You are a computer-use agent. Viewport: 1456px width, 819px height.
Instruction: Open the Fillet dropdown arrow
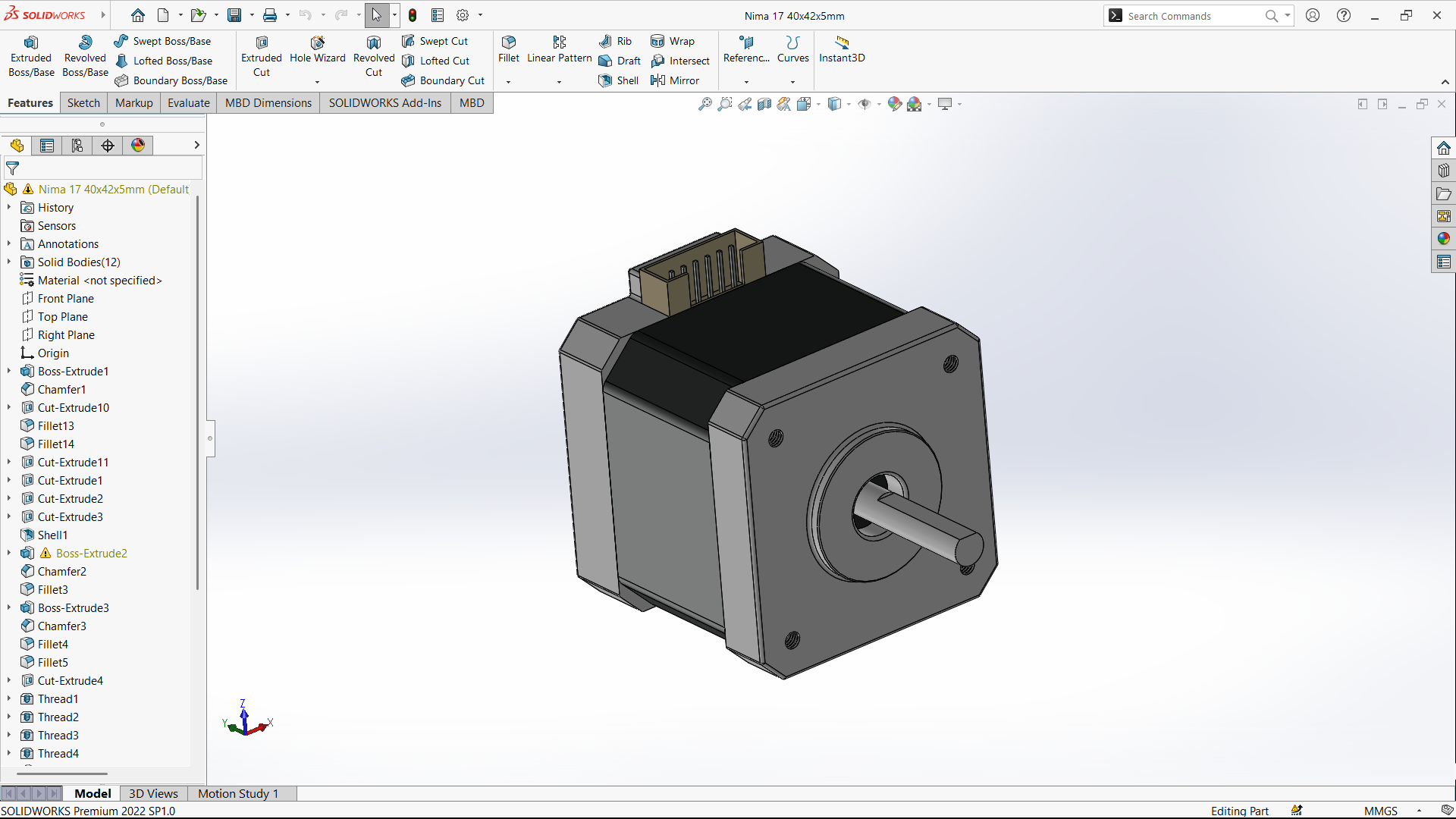pos(509,81)
